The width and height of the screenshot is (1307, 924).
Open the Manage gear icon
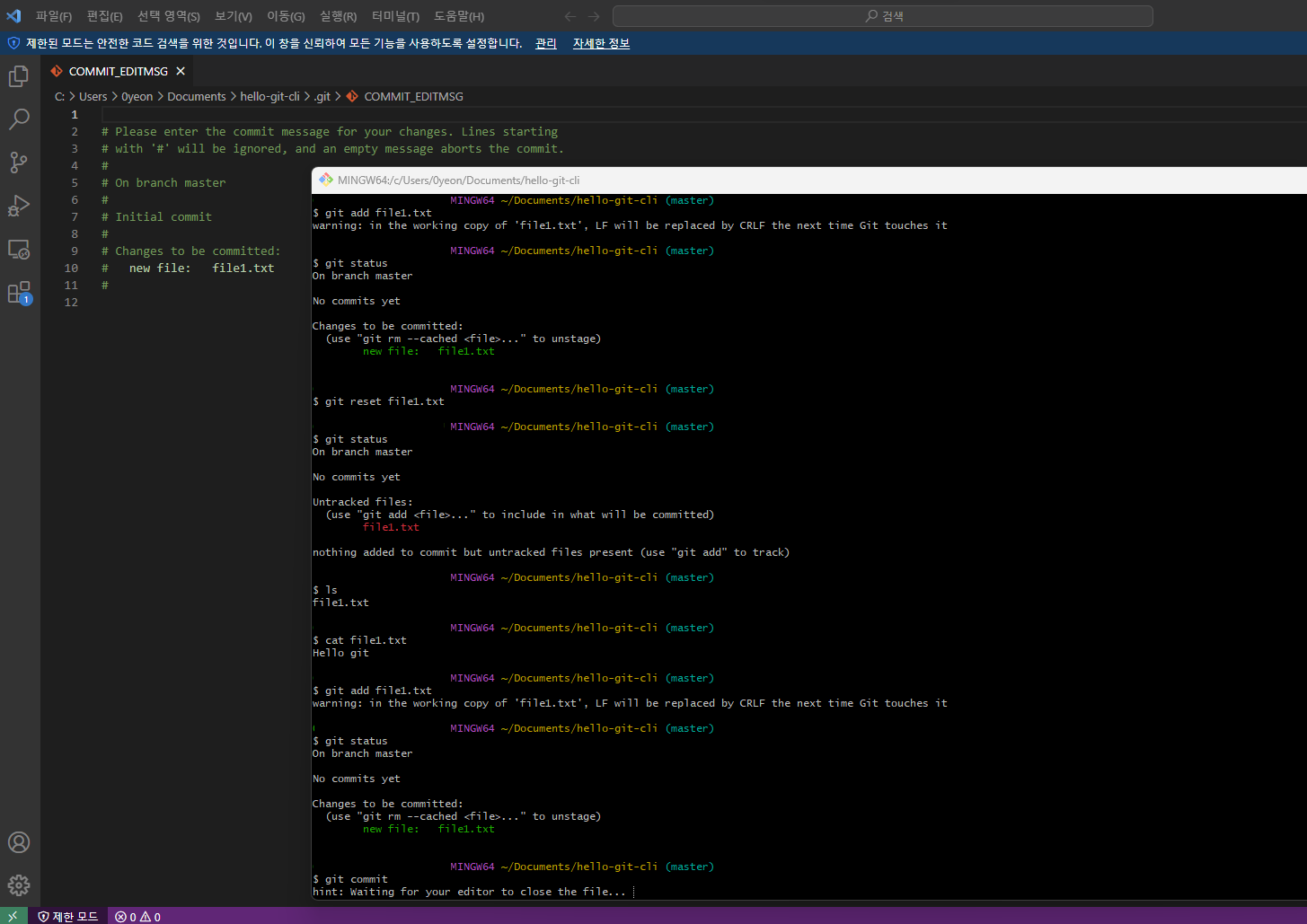pos(19,885)
